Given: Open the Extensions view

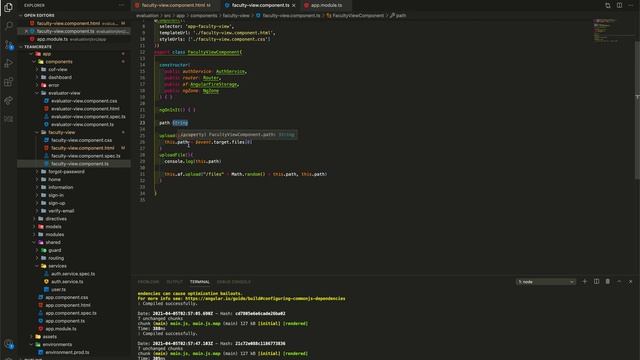Looking at the screenshot, I should (x=9, y=82).
